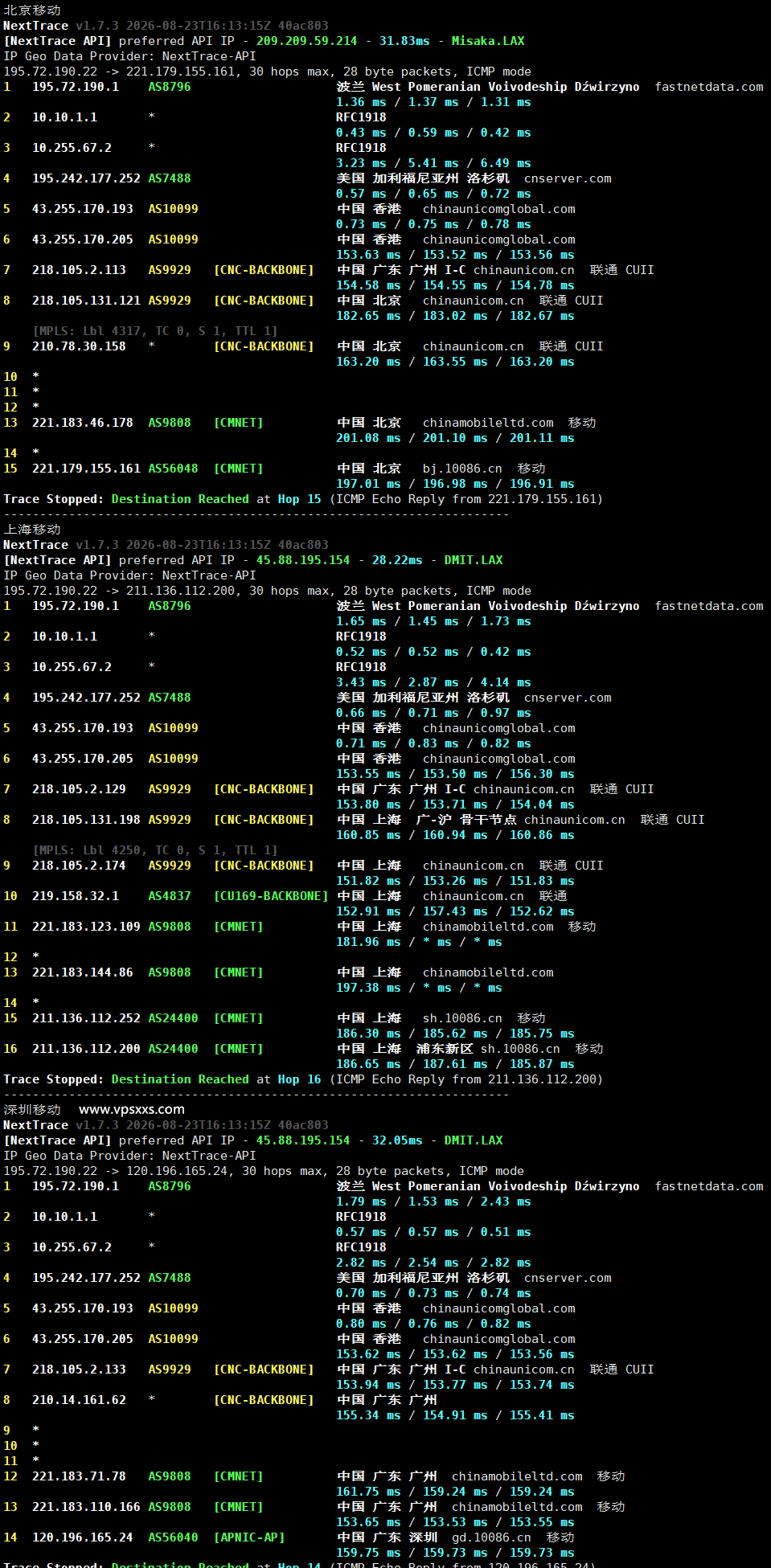Click the 深圳 location at hop 14

[423, 1537]
